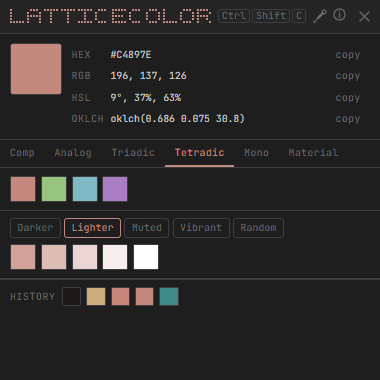Viewport: 380px width, 380px height.
Task: Switch to the Comp tab
Action: pos(22,153)
